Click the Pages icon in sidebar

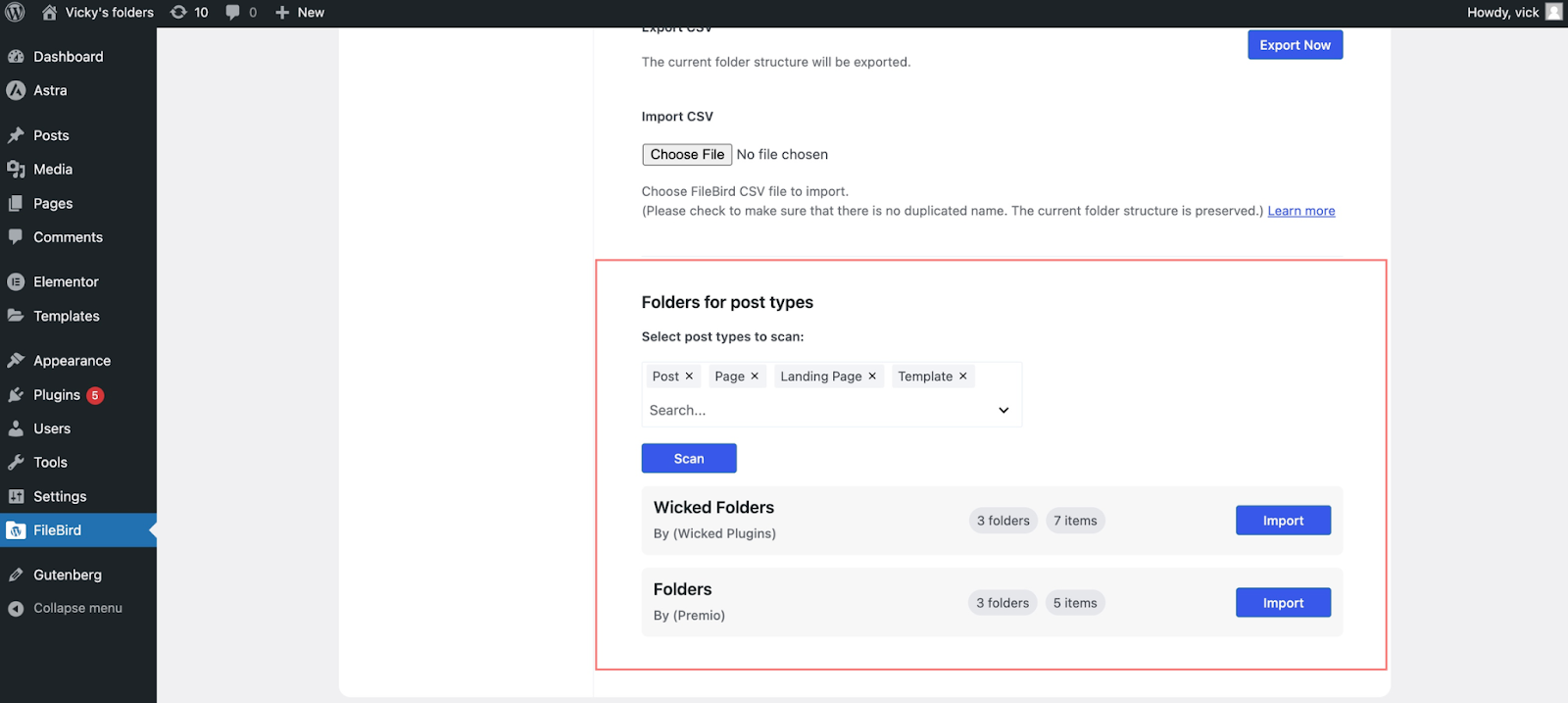pyautogui.click(x=16, y=204)
